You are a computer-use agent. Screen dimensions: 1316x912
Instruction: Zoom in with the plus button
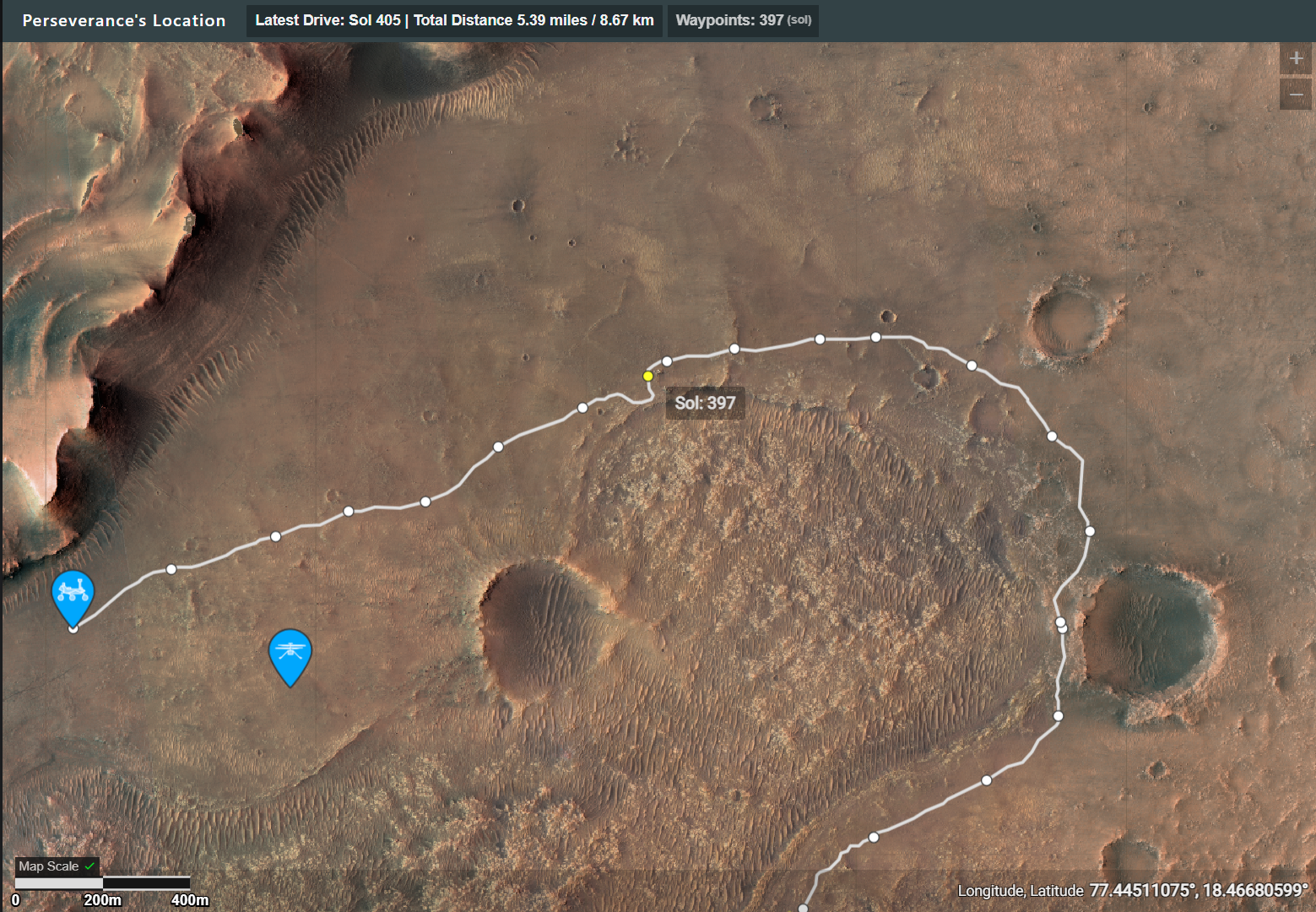pyautogui.click(x=1296, y=59)
